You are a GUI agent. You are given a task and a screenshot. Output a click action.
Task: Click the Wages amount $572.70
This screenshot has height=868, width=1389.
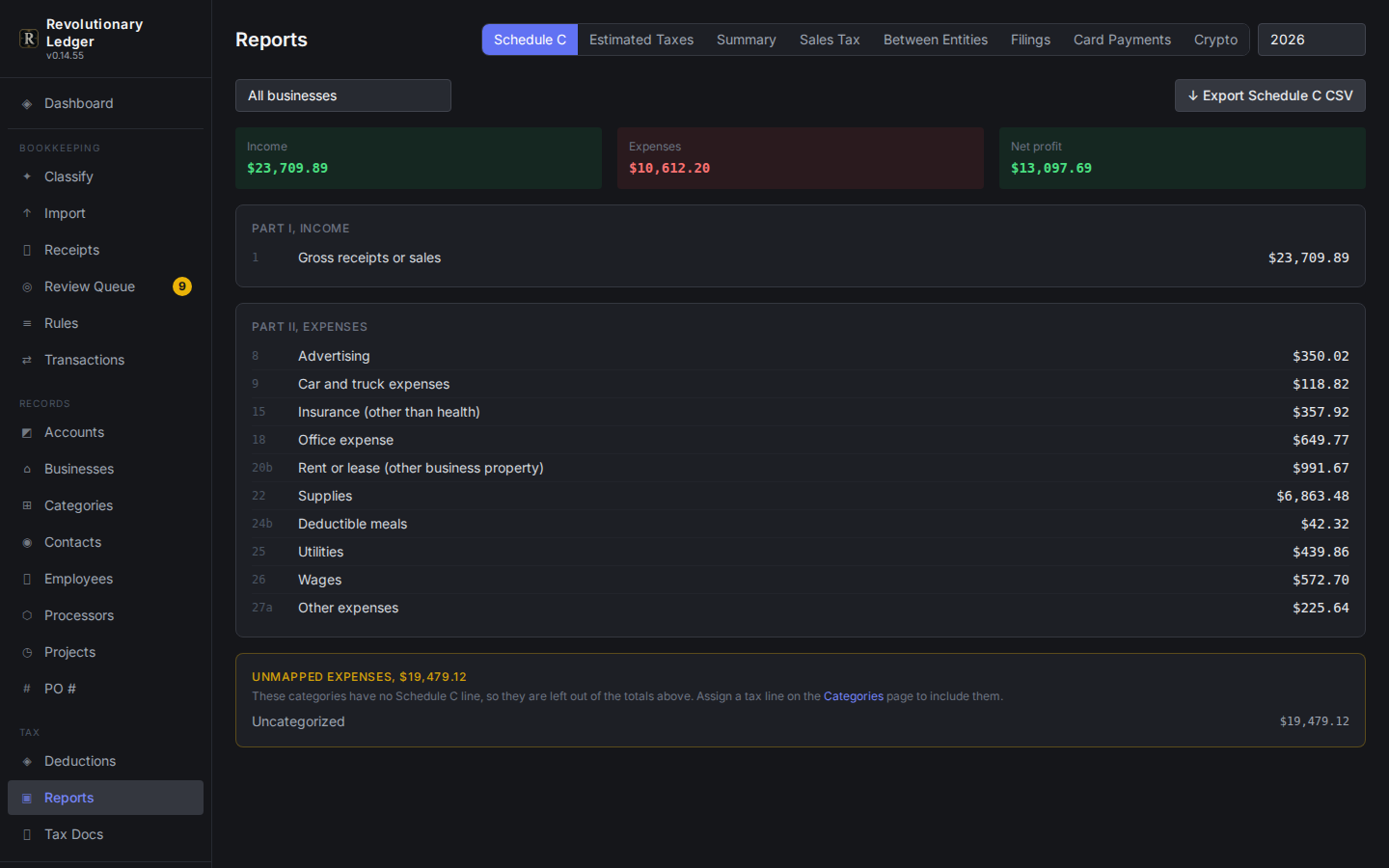pos(1321,580)
